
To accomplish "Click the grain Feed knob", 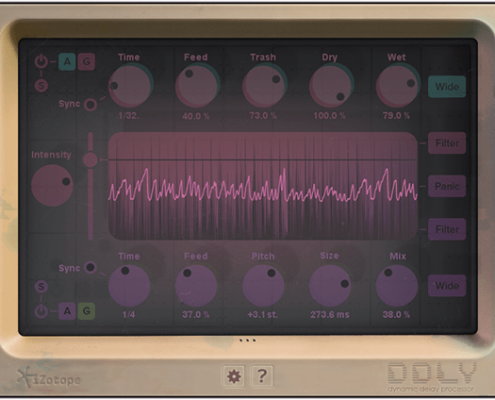I will (196, 286).
